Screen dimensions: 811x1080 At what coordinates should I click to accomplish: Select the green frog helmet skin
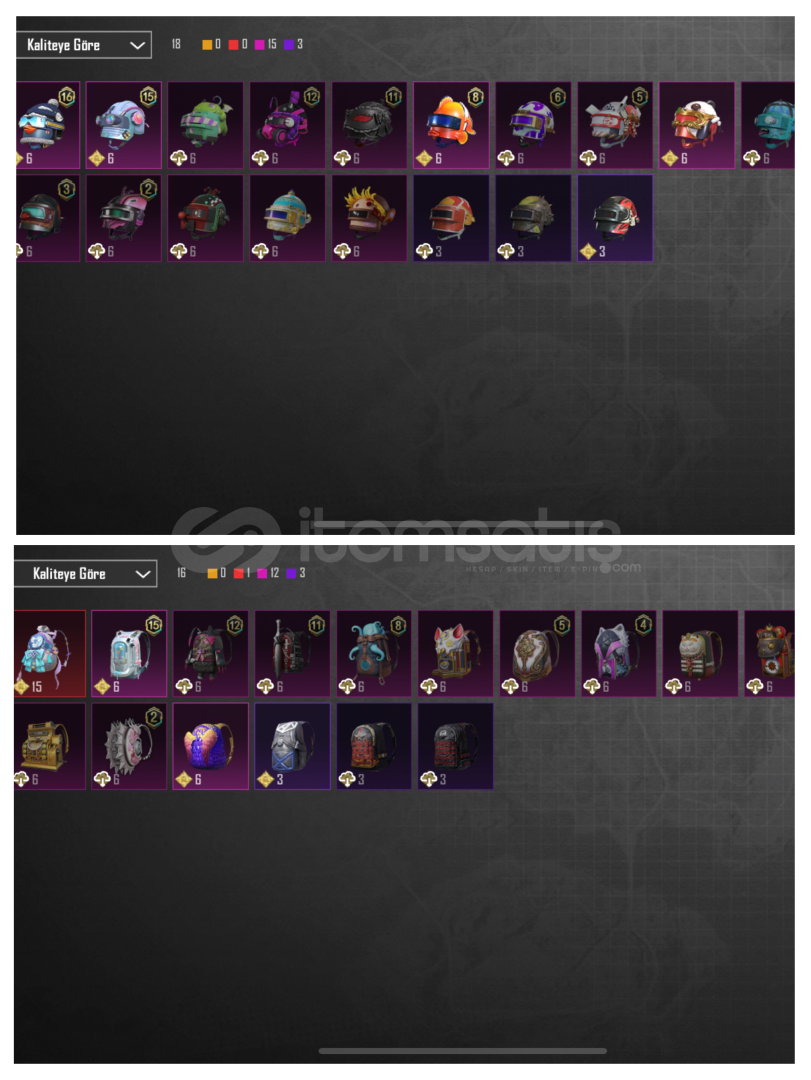205,125
